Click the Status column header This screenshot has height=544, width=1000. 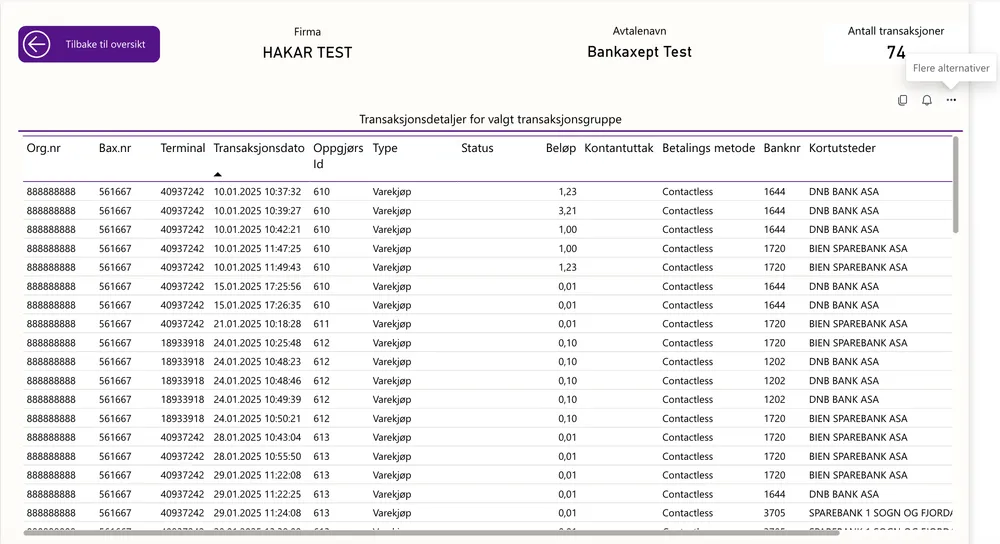pos(477,148)
